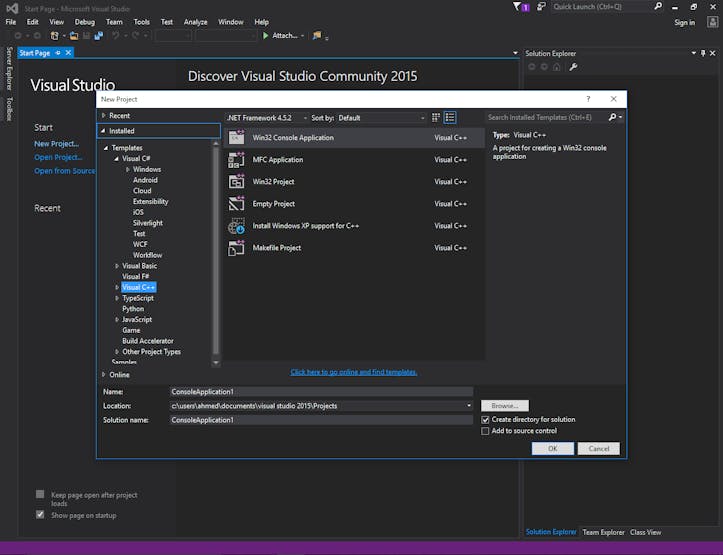The image size is (723, 555).
Task: Click the OK button
Action: 552,449
